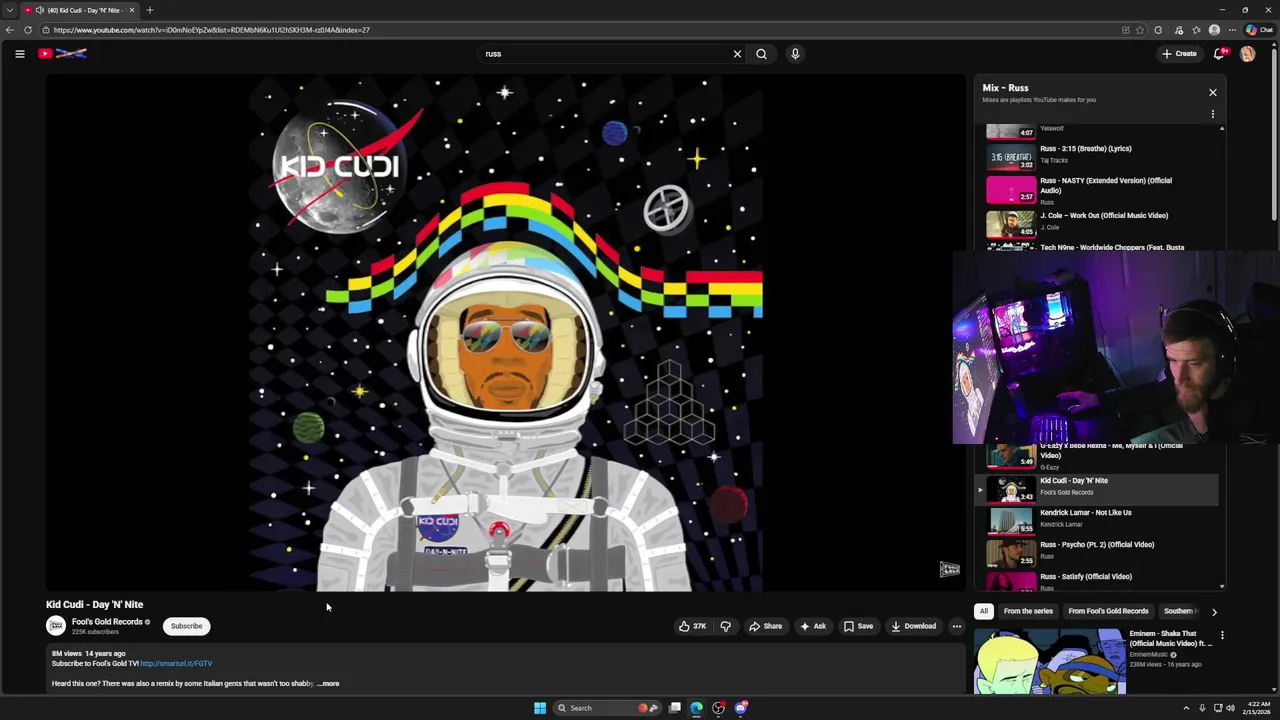Screen dimensions: 1280x720
Task: Switch to Edge in taskbar
Action: coord(697,708)
